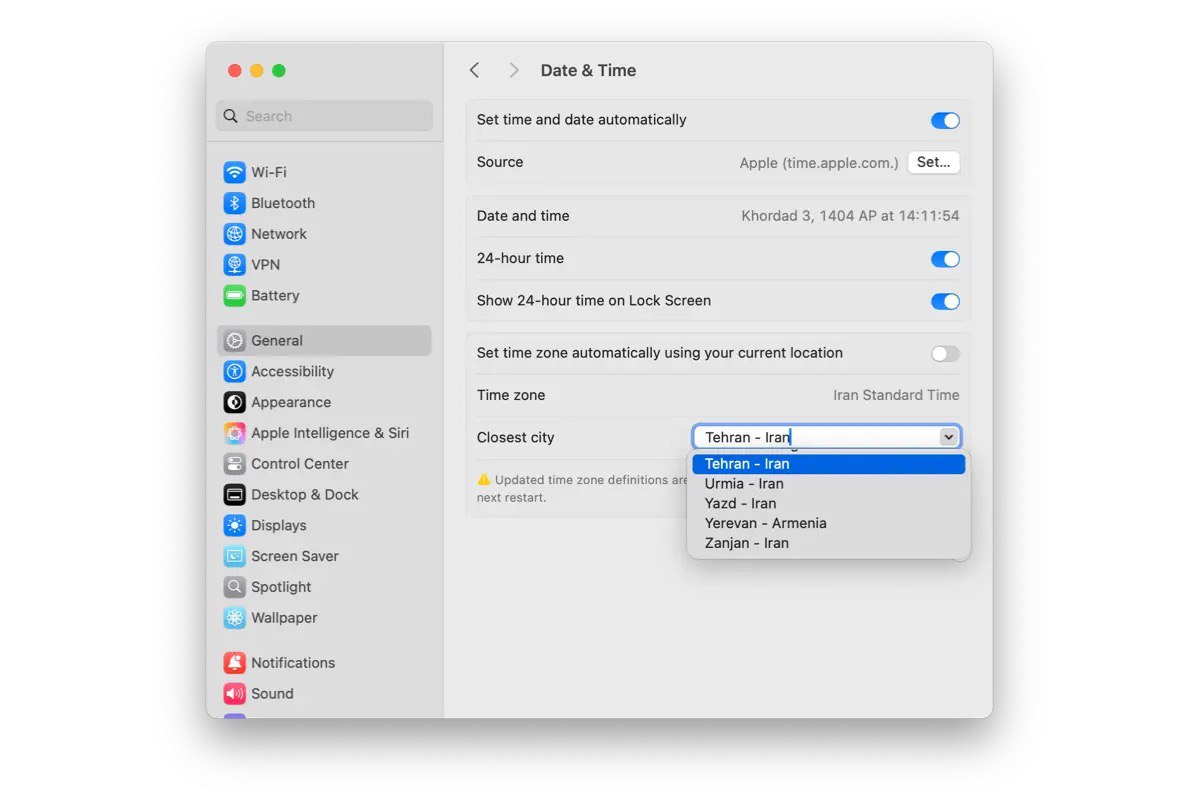Select the Bluetooth icon in sidebar
This screenshot has height=800, width=1200.
pos(235,203)
